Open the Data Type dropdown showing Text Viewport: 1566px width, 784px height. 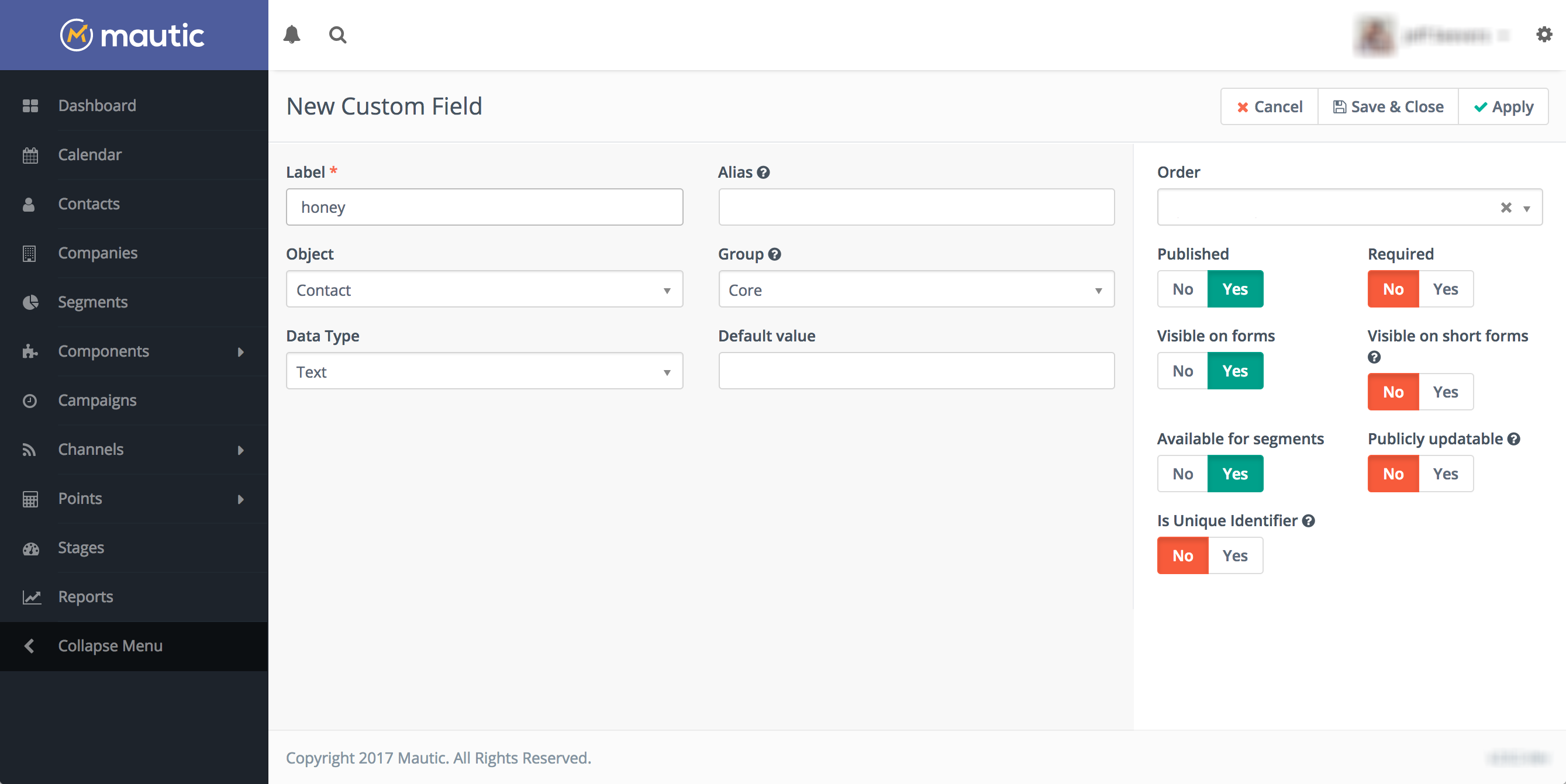click(x=484, y=371)
